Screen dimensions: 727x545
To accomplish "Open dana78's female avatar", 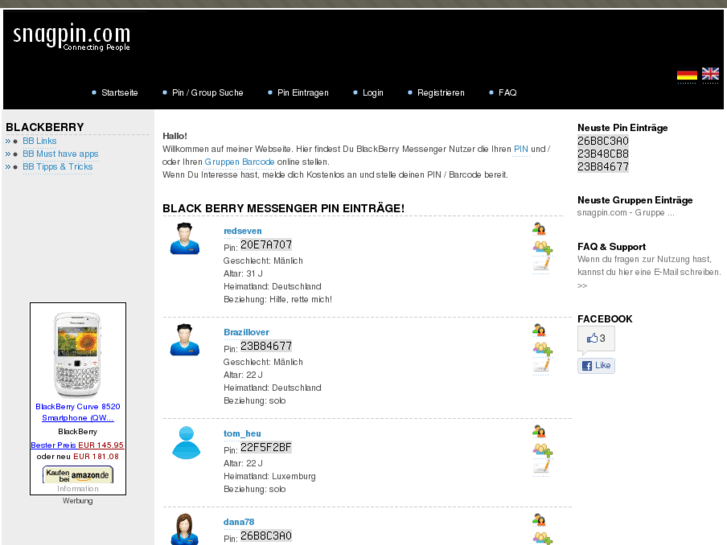I will [185, 529].
